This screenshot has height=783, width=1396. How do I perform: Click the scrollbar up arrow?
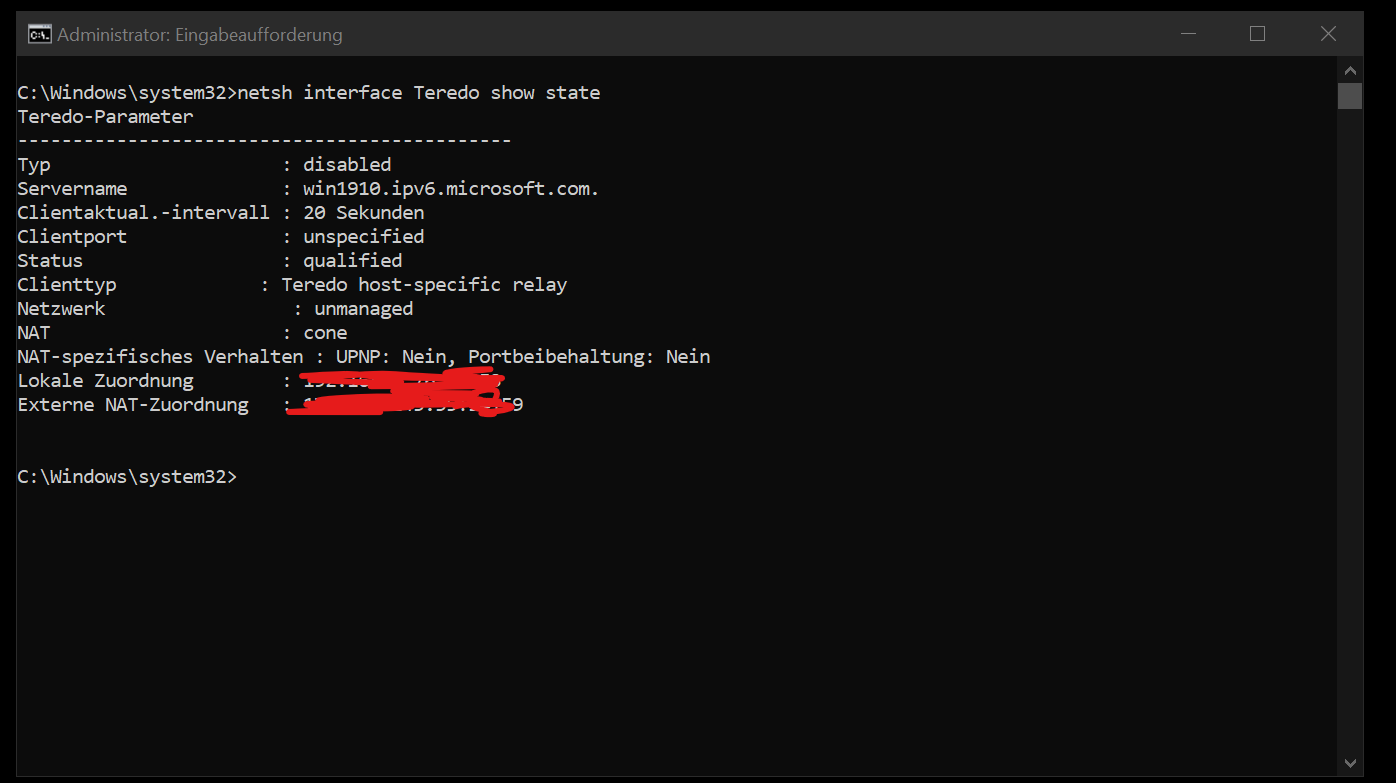point(1351,71)
